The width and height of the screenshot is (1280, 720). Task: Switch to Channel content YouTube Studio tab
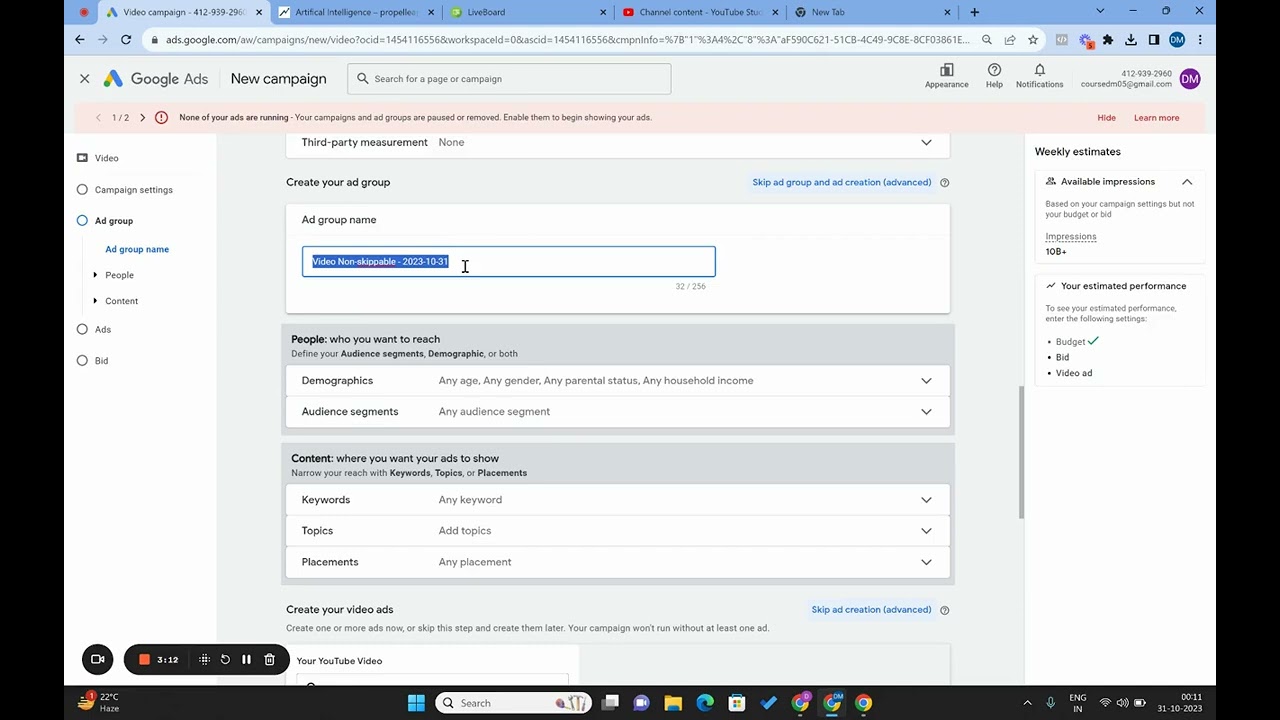tap(698, 12)
